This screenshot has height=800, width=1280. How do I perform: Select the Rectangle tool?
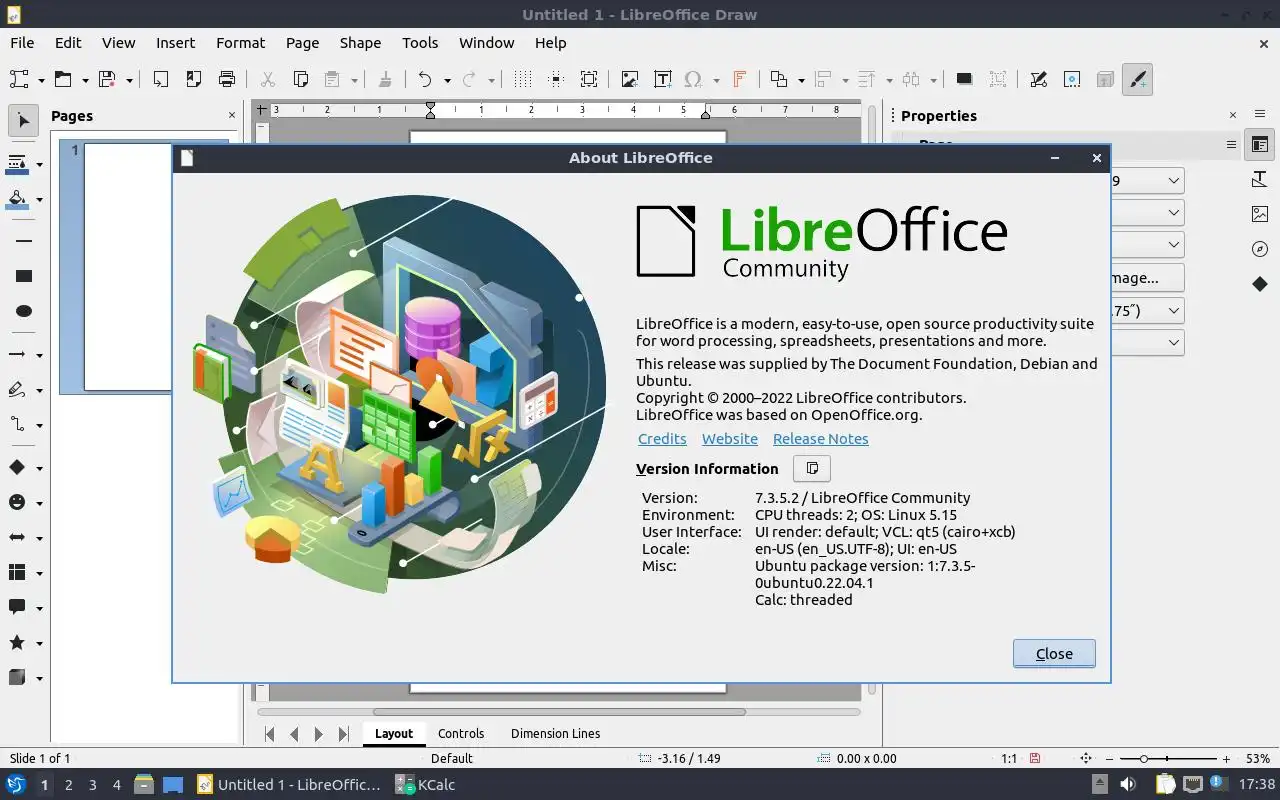[24, 276]
